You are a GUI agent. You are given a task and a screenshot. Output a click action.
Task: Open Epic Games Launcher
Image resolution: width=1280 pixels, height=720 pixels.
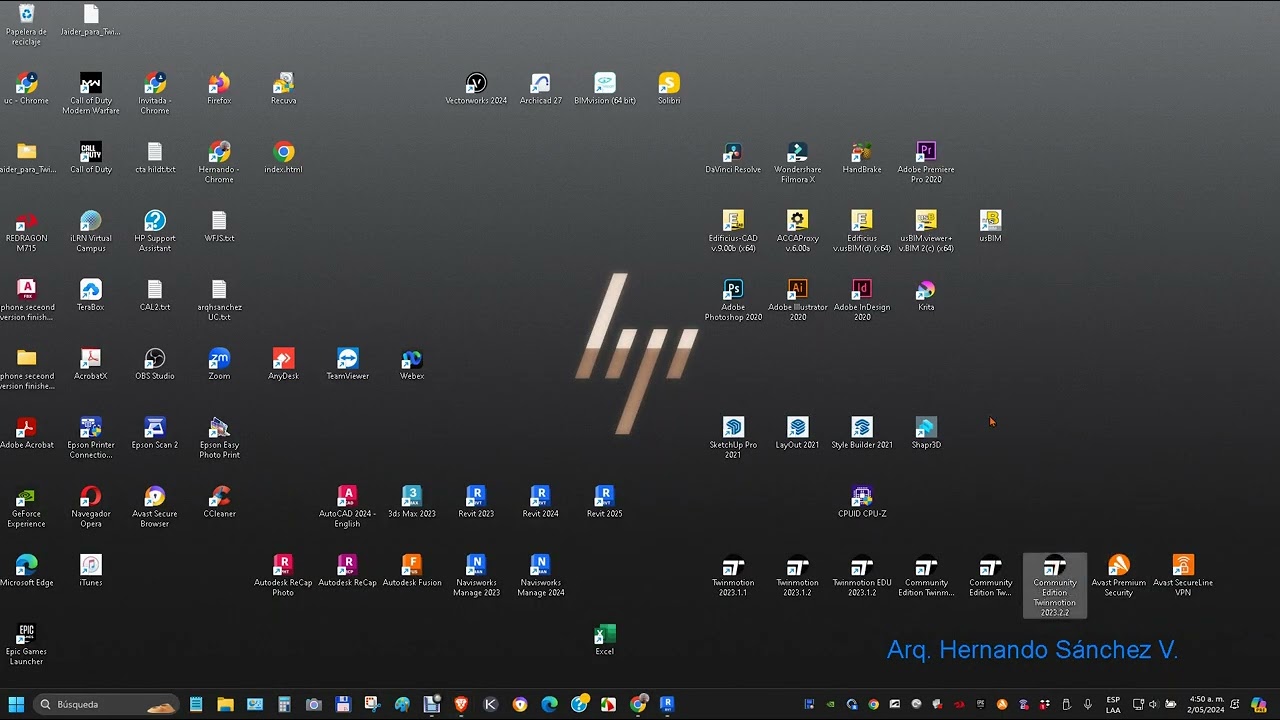pyautogui.click(x=26, y=645)
